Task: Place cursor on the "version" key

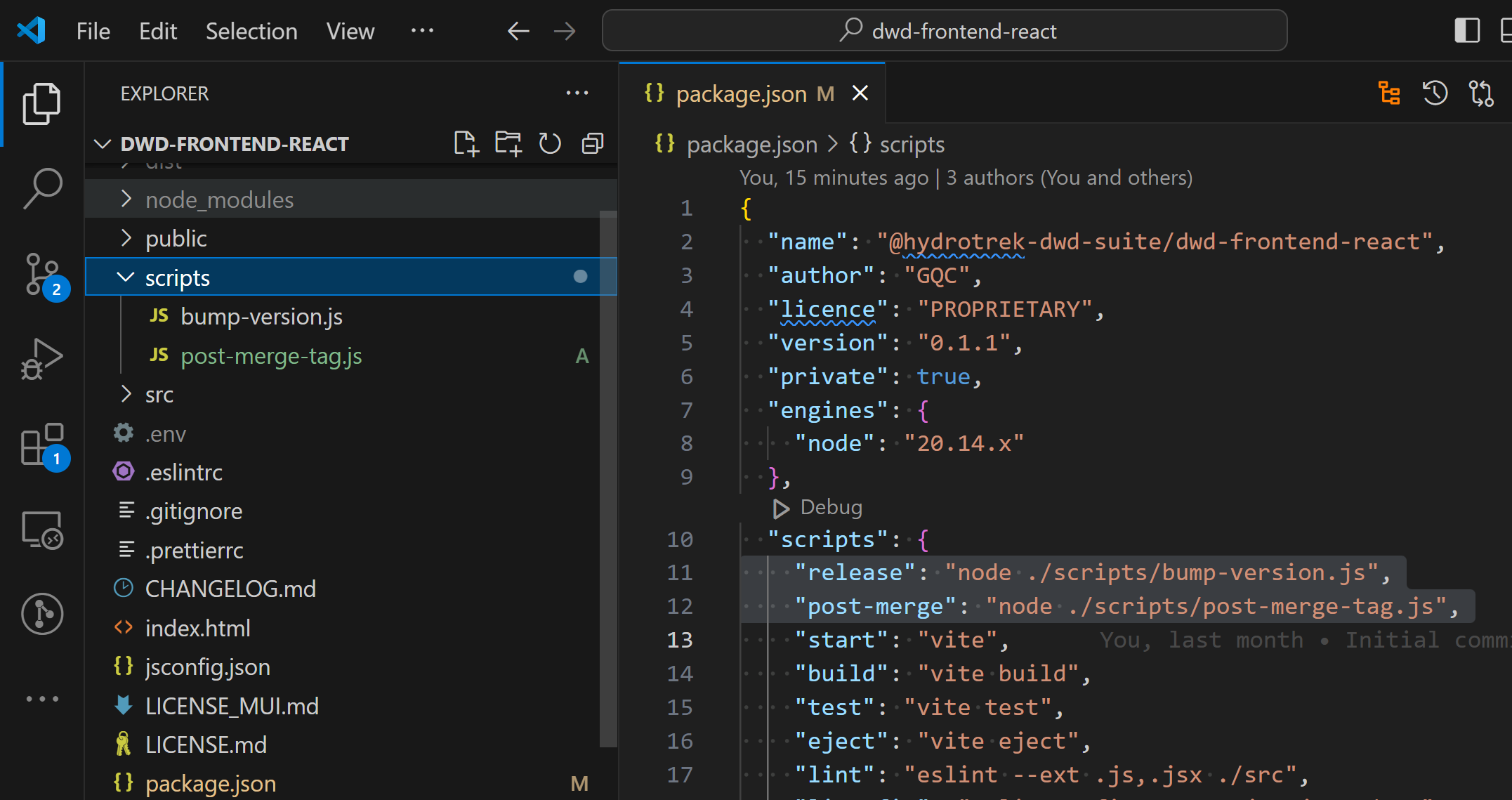Action: point(827,343)
